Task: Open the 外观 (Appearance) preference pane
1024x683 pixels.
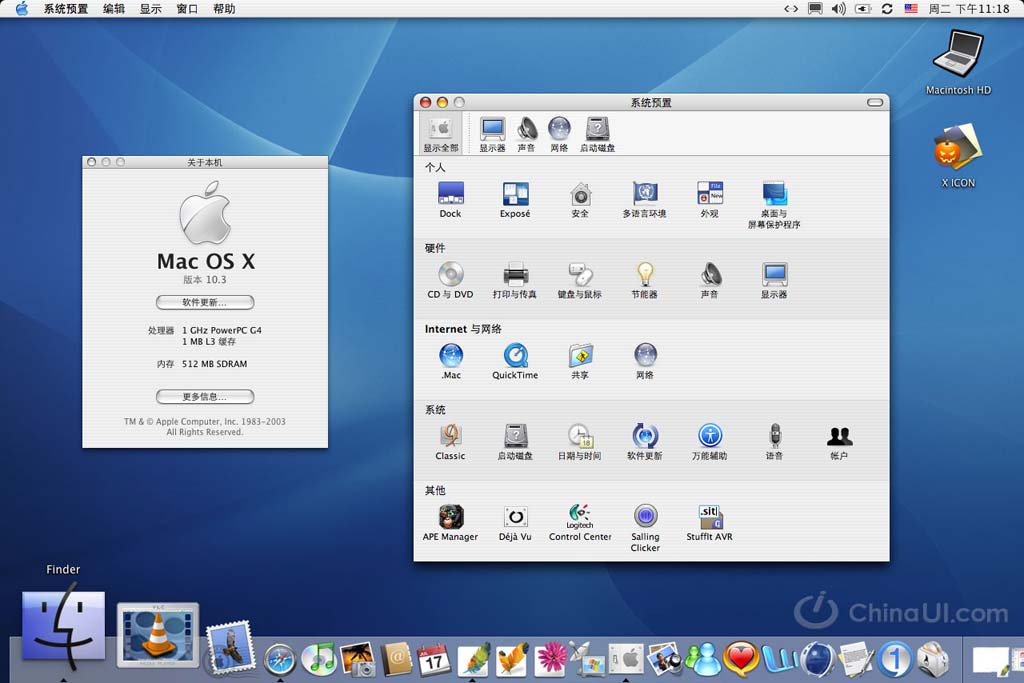Action: pos(709,200)
